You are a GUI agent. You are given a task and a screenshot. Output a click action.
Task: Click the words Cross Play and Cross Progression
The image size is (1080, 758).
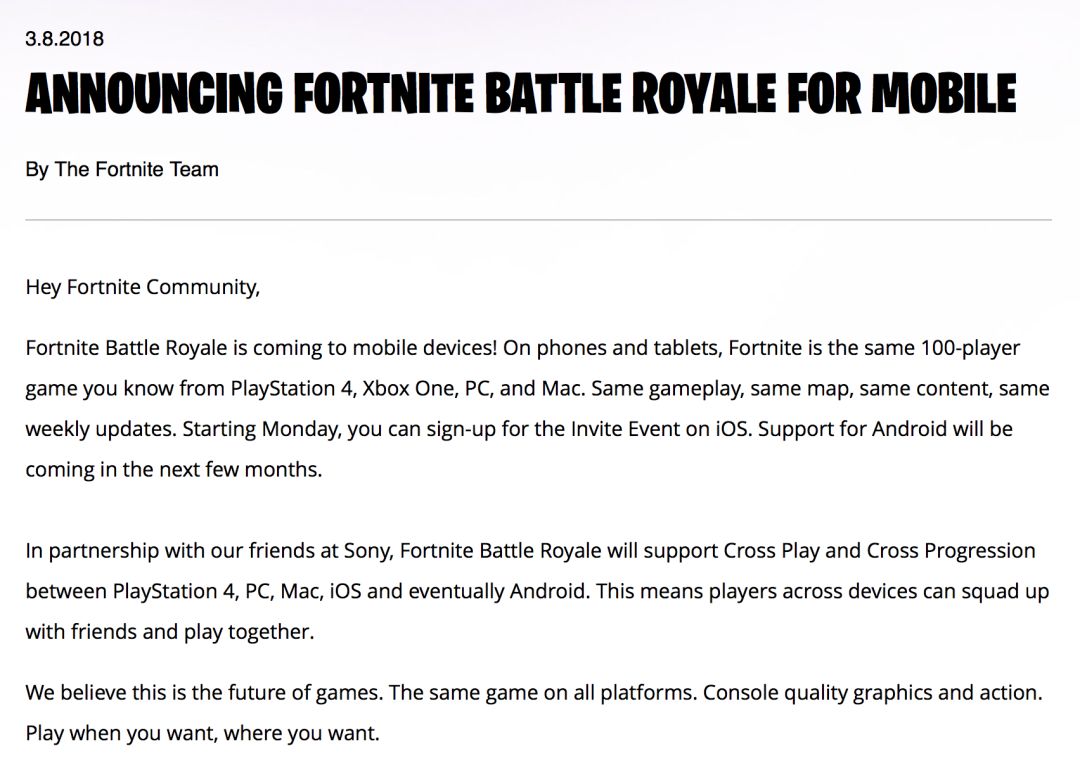tap(879, 551)
